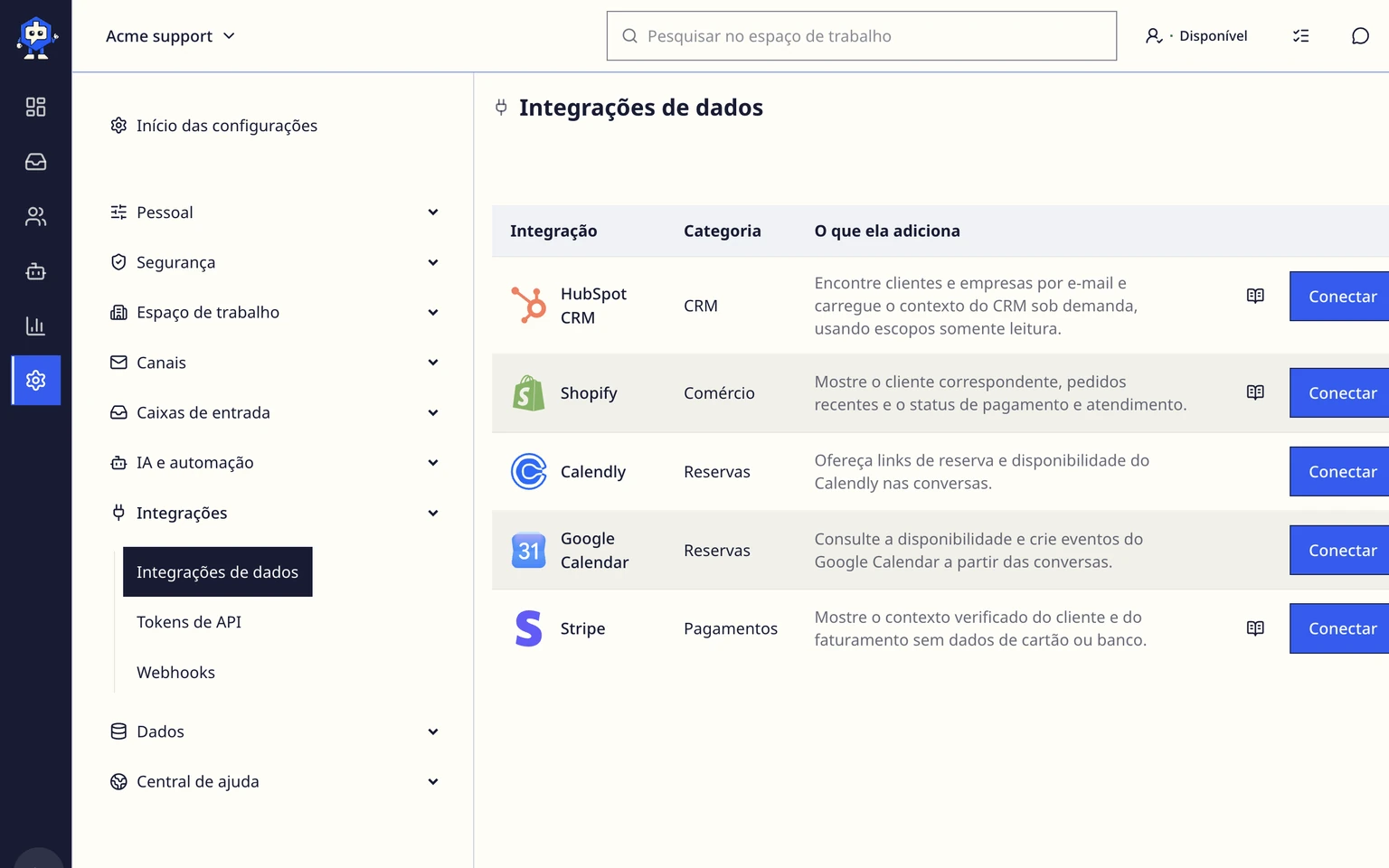Connect the Google Calendar integration

[1339, 550]
